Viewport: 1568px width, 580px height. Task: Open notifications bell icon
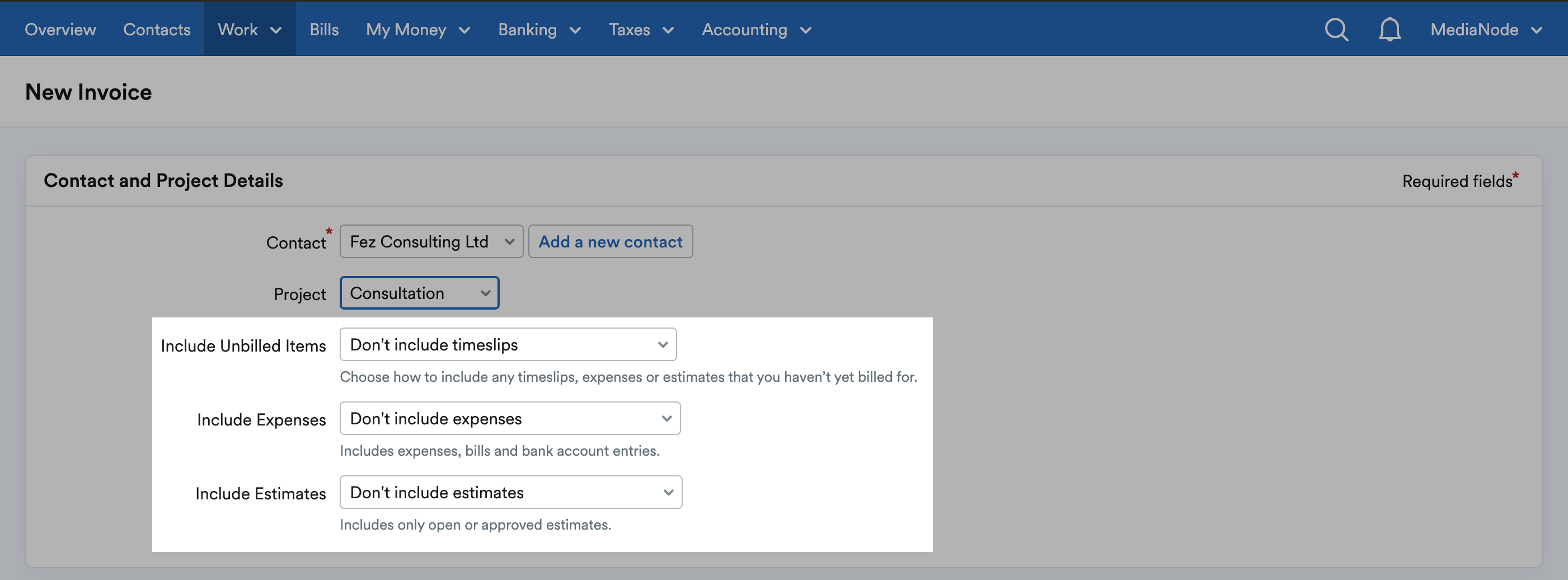[1389, 29]
